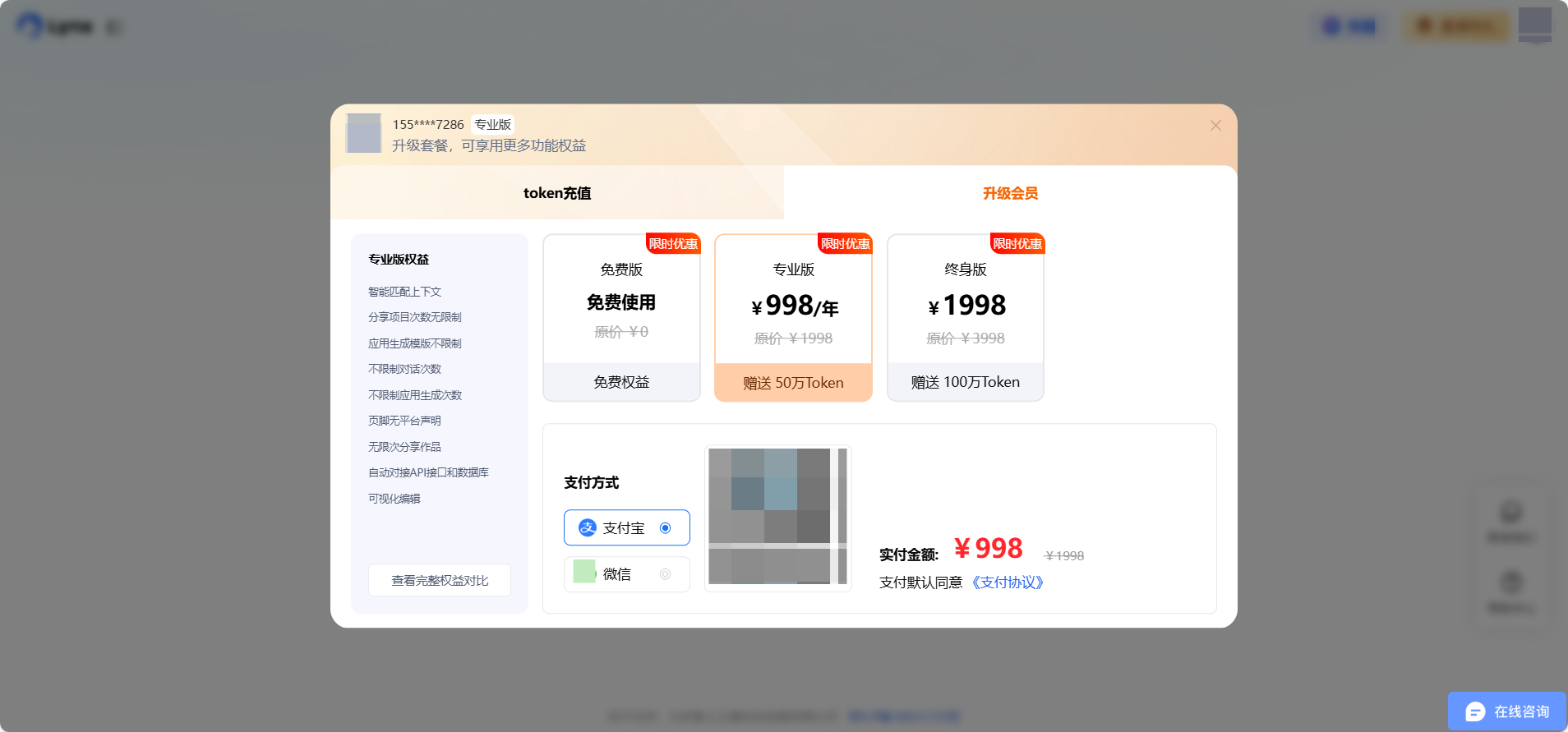
Task: Open the 《支付协议》 link
Action: (x=1008, y=582)
